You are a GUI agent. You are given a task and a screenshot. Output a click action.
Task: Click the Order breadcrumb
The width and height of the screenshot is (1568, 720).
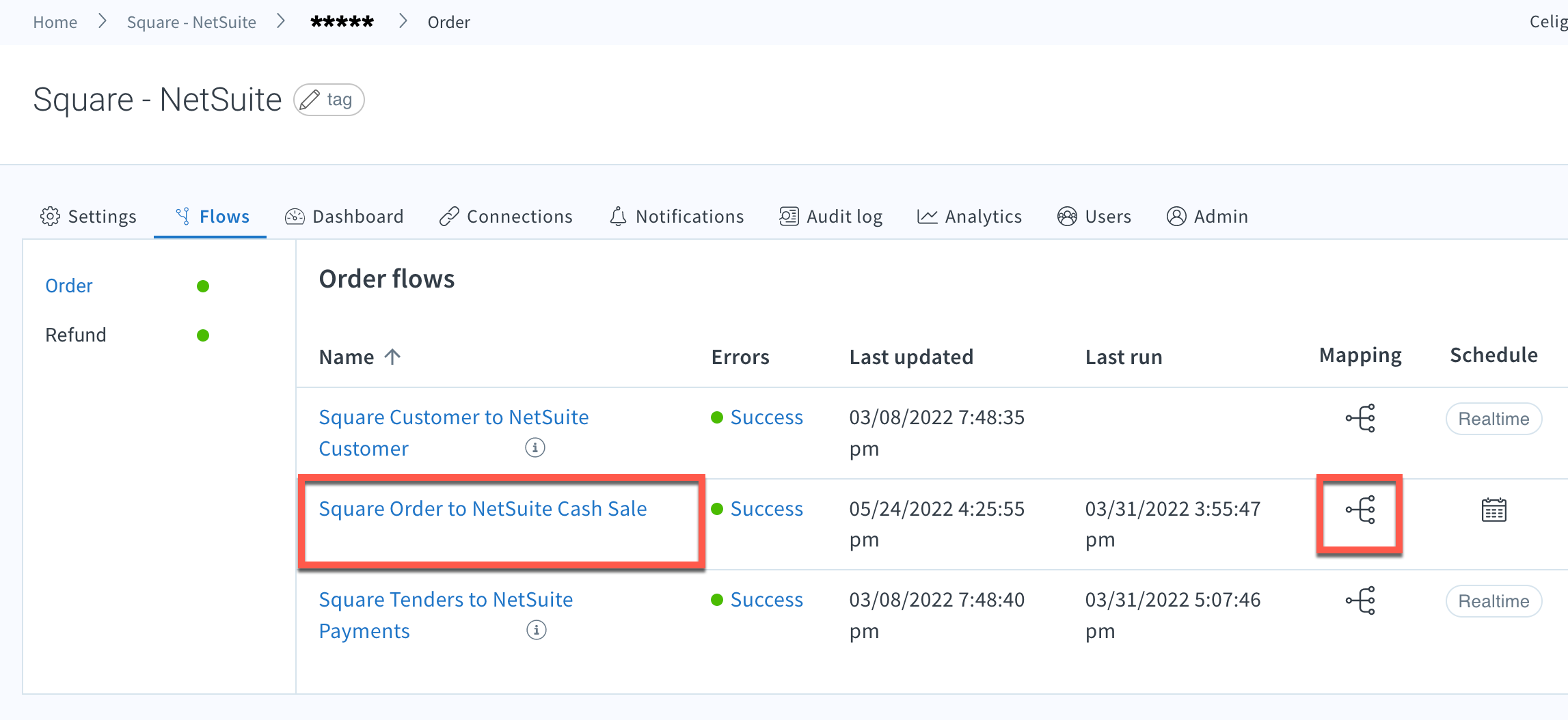[x=448, y=22]
